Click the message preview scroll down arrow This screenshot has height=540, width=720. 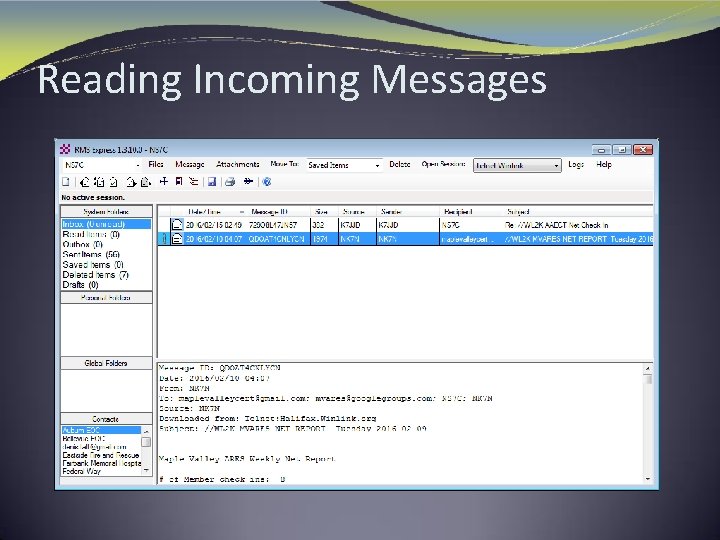pyautogui.click(x=647, y=478)
